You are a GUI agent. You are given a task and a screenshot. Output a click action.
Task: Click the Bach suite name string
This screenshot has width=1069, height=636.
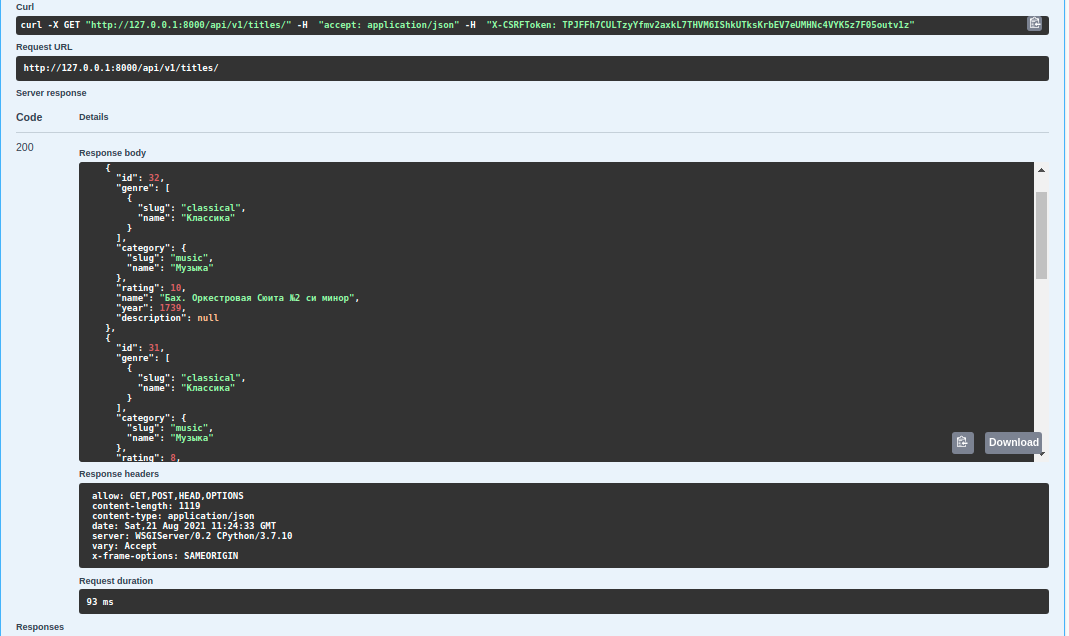coord(254,298)
